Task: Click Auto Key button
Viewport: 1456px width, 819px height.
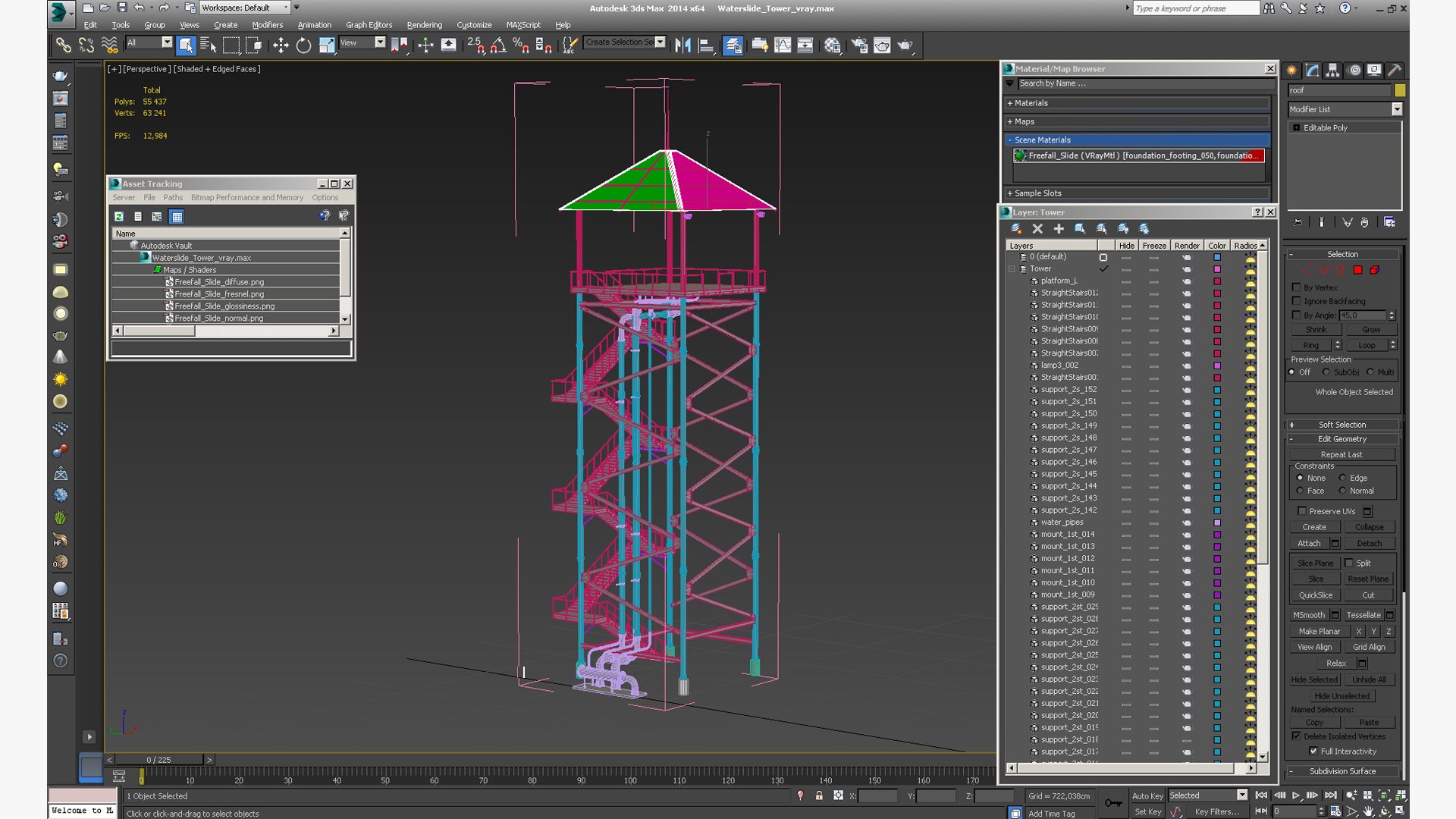Action: (x=1147, y=795)
